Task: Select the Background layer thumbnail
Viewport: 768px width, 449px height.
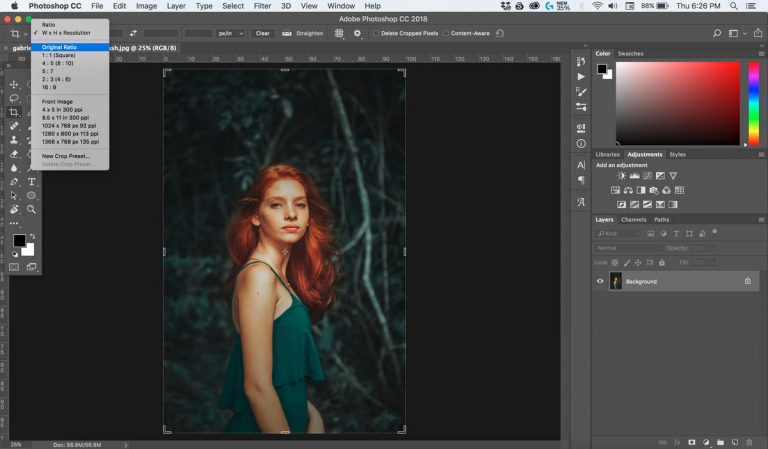Action: pyautogui.click(x=615, y=281)
